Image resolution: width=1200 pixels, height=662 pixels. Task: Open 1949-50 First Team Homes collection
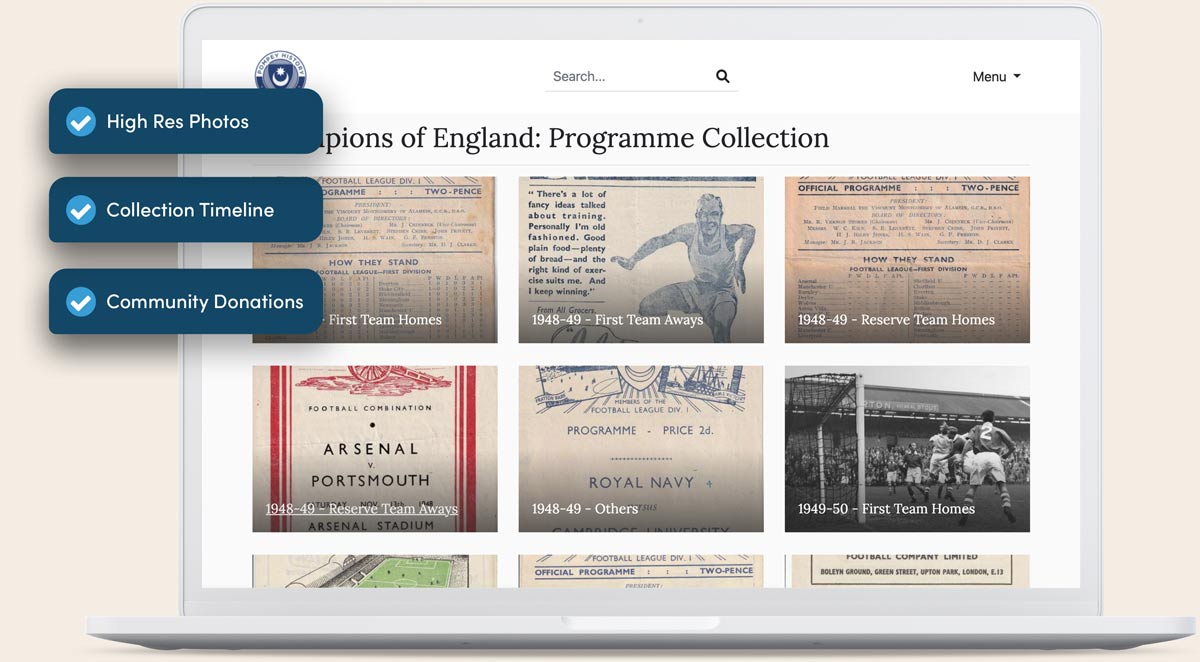[x=906, y=448]
